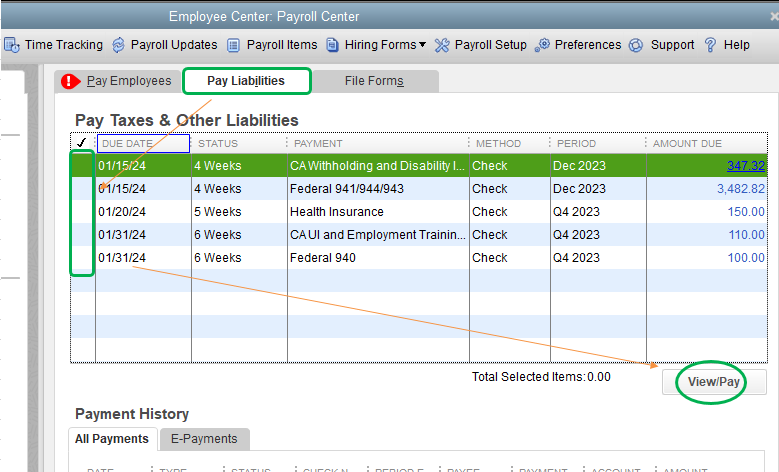779x472 pixels.
Task: Switch to the File Forms tab
Action: [x=374, y=81]
